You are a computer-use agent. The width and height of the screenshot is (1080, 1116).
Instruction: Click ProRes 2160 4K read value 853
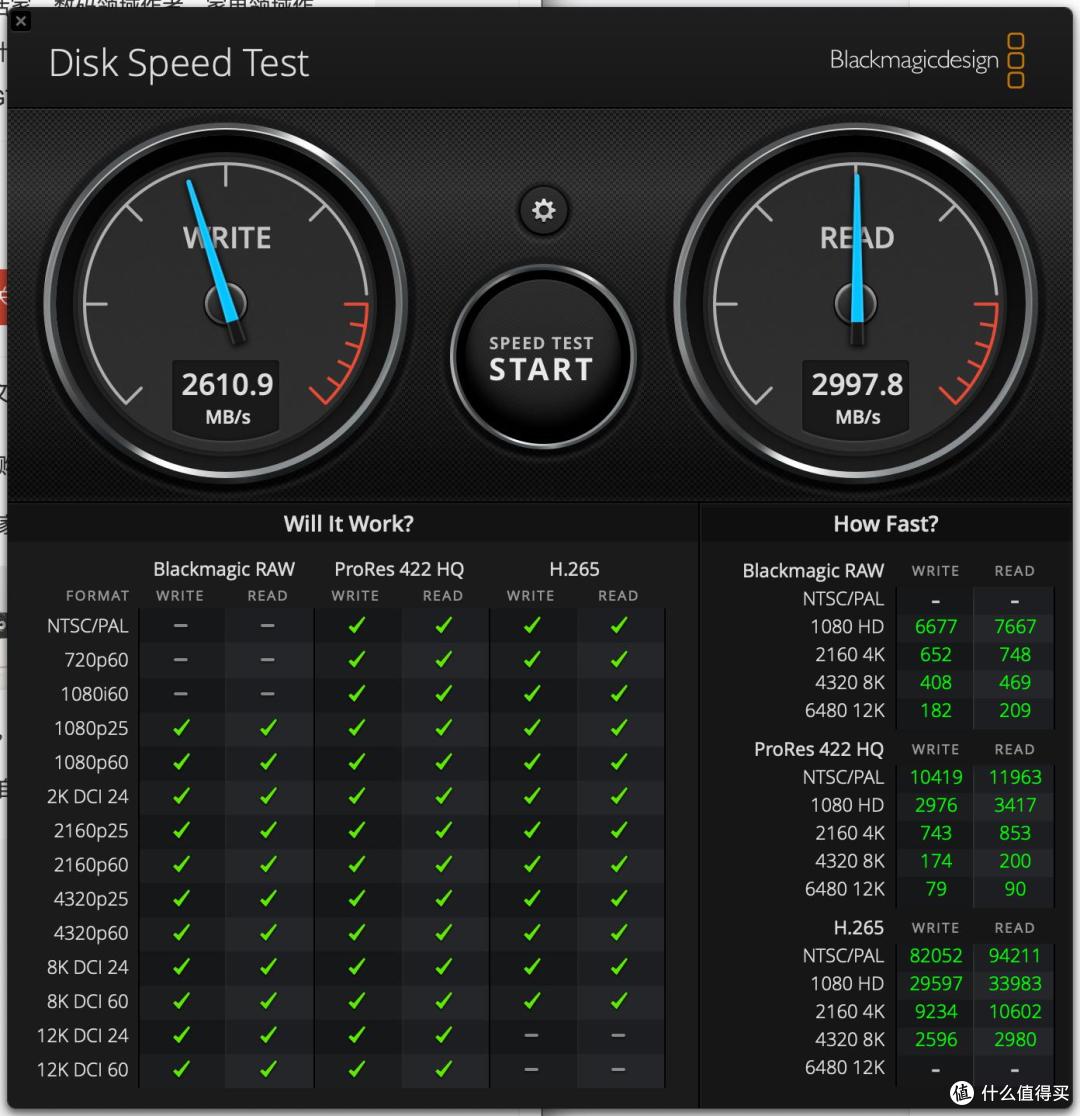[1015, 833]
